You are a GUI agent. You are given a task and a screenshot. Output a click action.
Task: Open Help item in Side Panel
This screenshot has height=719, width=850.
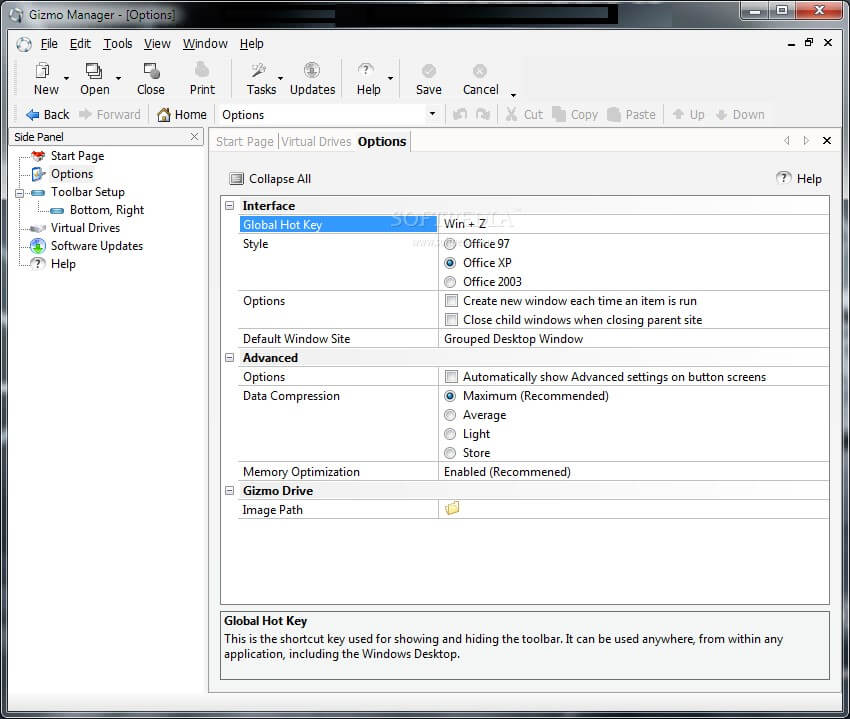pyautogui.click(x=63, y=264)
